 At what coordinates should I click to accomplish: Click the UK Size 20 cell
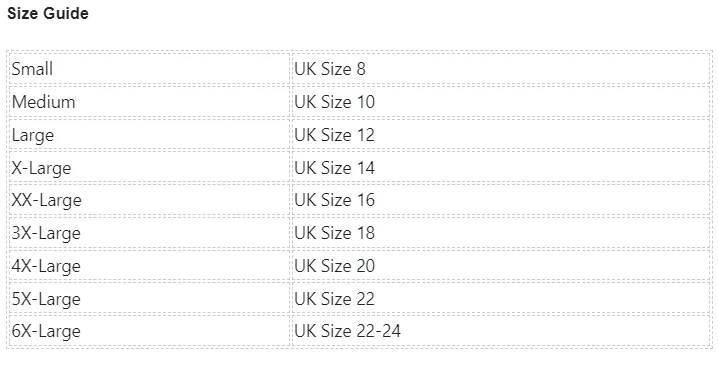501,266
